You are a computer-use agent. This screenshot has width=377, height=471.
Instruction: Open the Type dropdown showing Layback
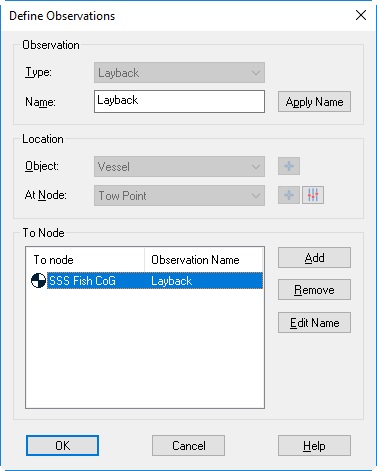coord(179,73)
